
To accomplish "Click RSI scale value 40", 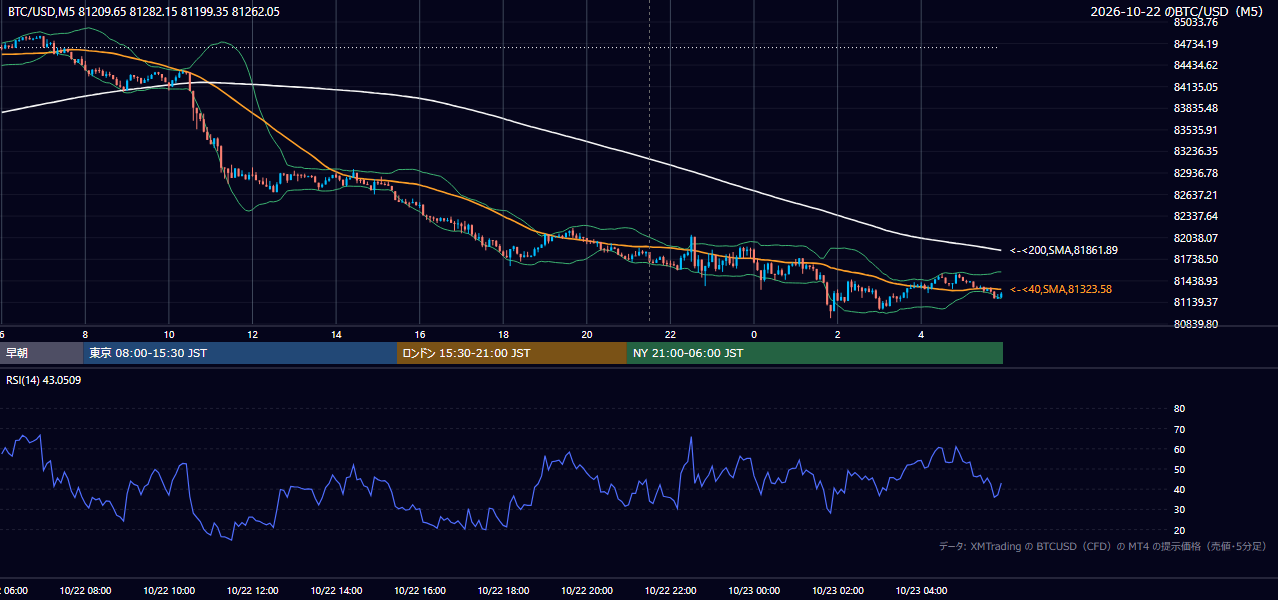I will (x=1179, y=489).
